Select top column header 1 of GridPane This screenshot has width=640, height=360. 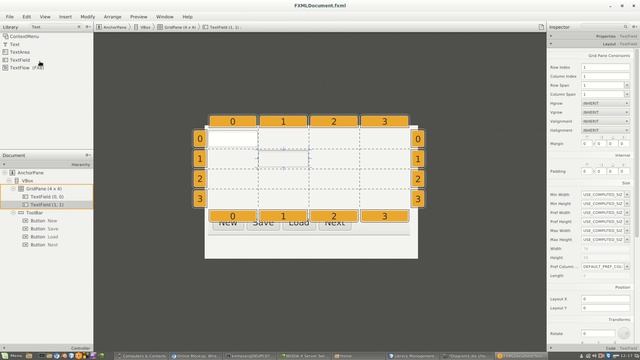[283, 121]
